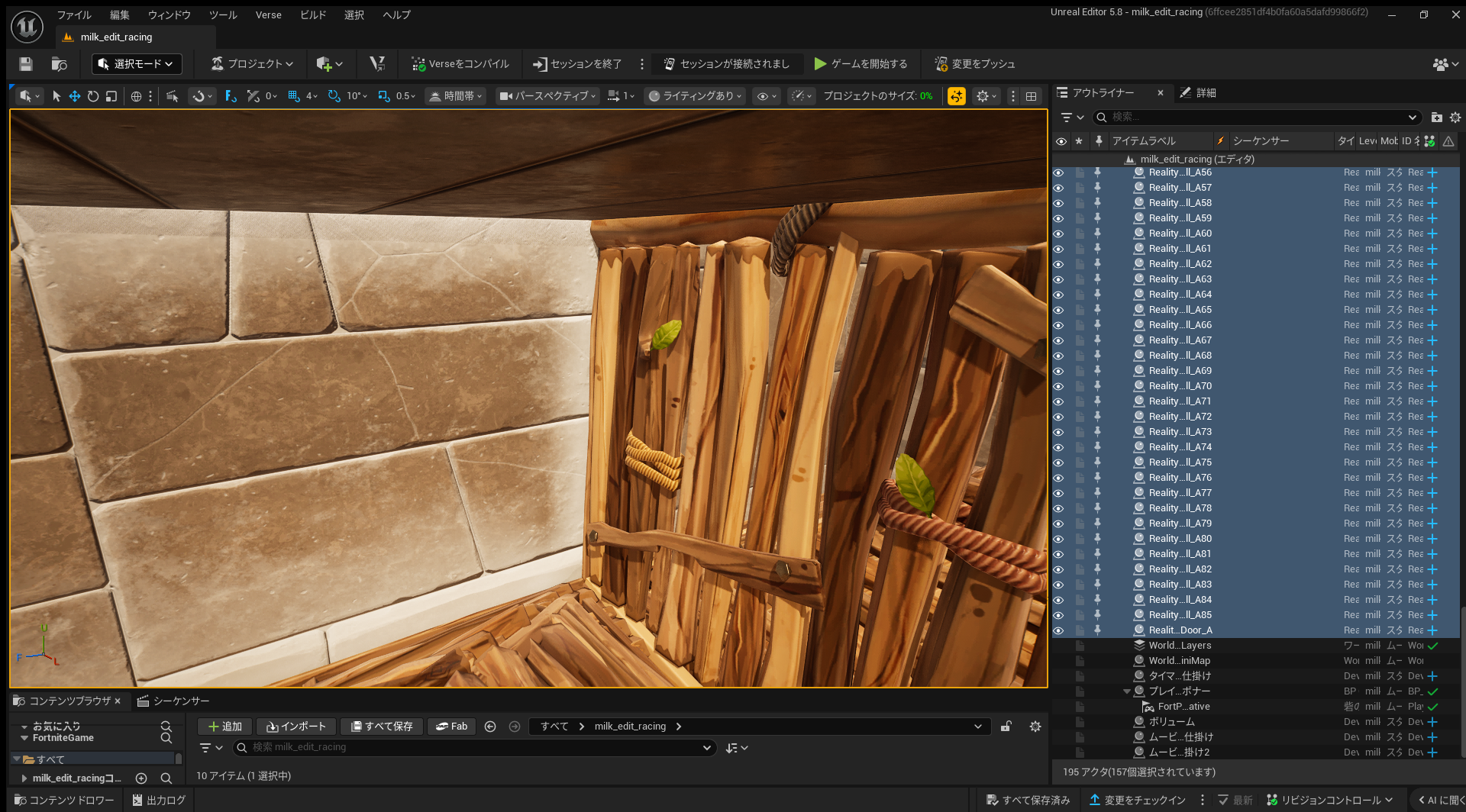Open the 選択モード dropdown
Image resolution: width=1466 pixels, height=812 pixels.
click(x=137, y=64)
